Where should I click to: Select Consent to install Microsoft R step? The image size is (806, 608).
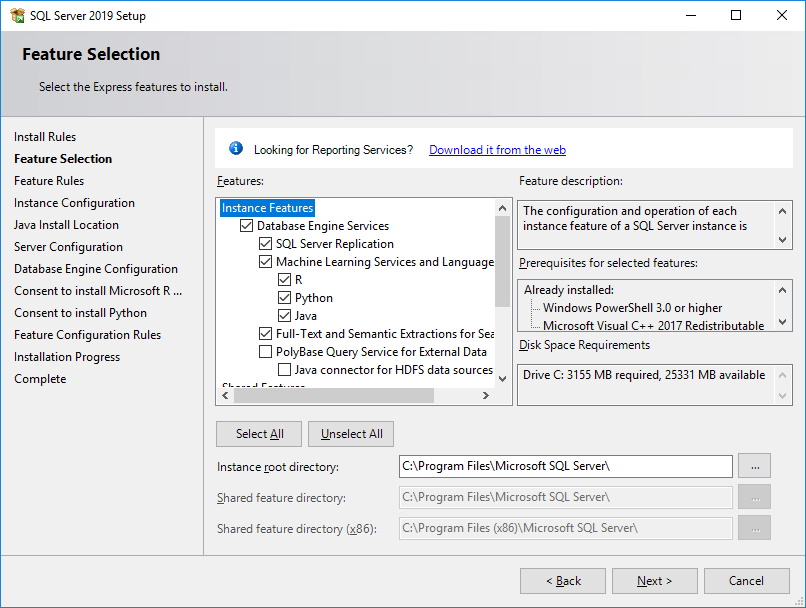click(98, 291)
